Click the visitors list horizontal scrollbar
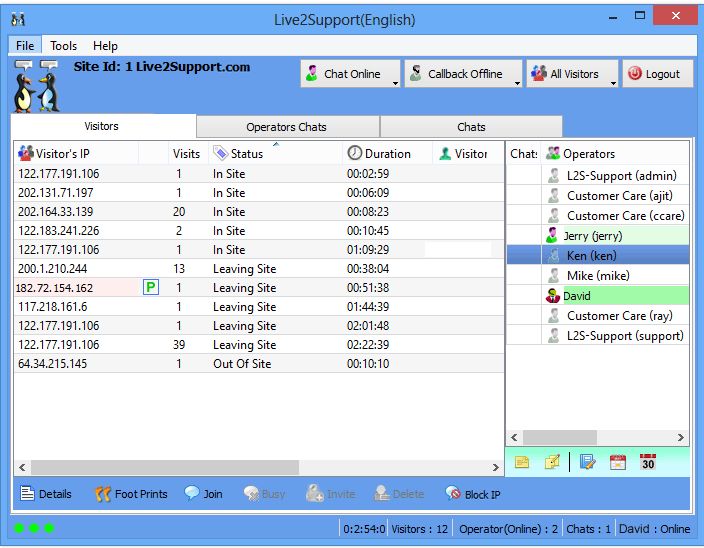 (x=165, y=467)
